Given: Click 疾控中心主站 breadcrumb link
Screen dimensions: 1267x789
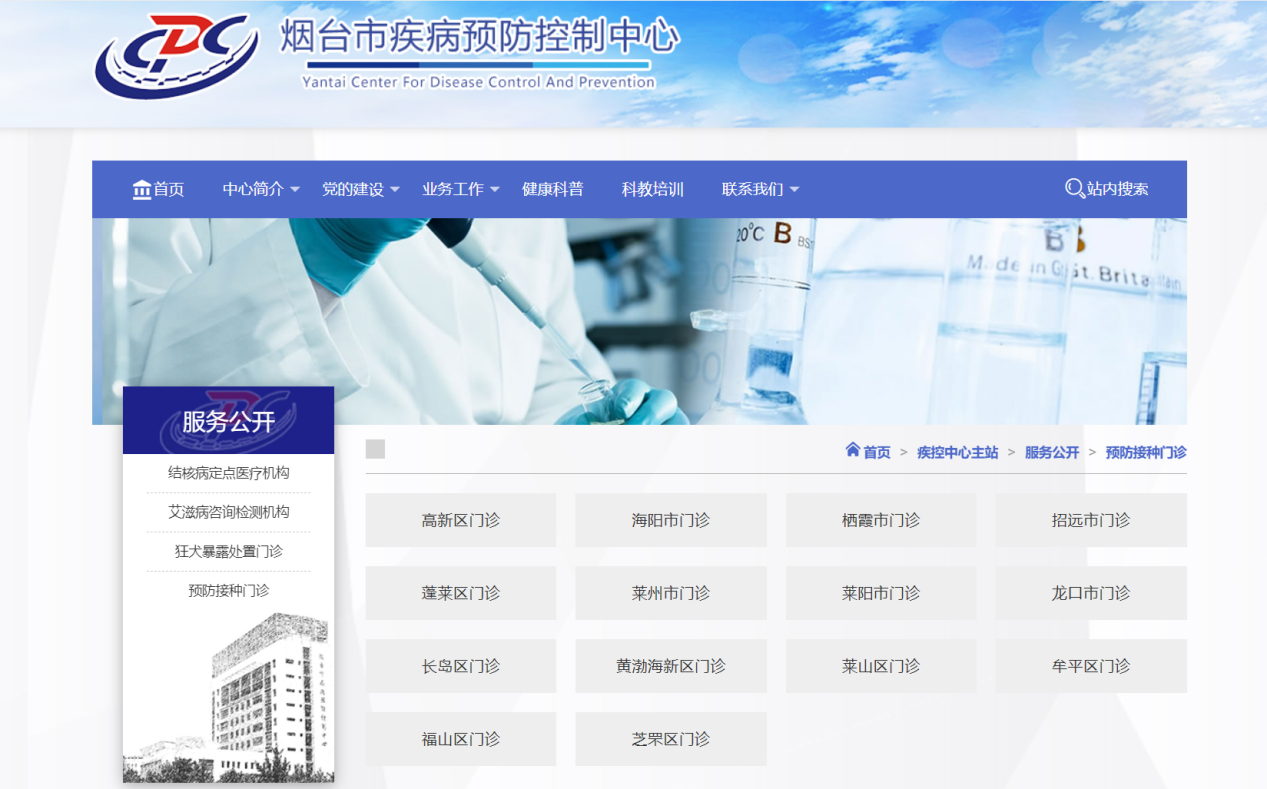Looking at the screenshot, I should 957,452.
